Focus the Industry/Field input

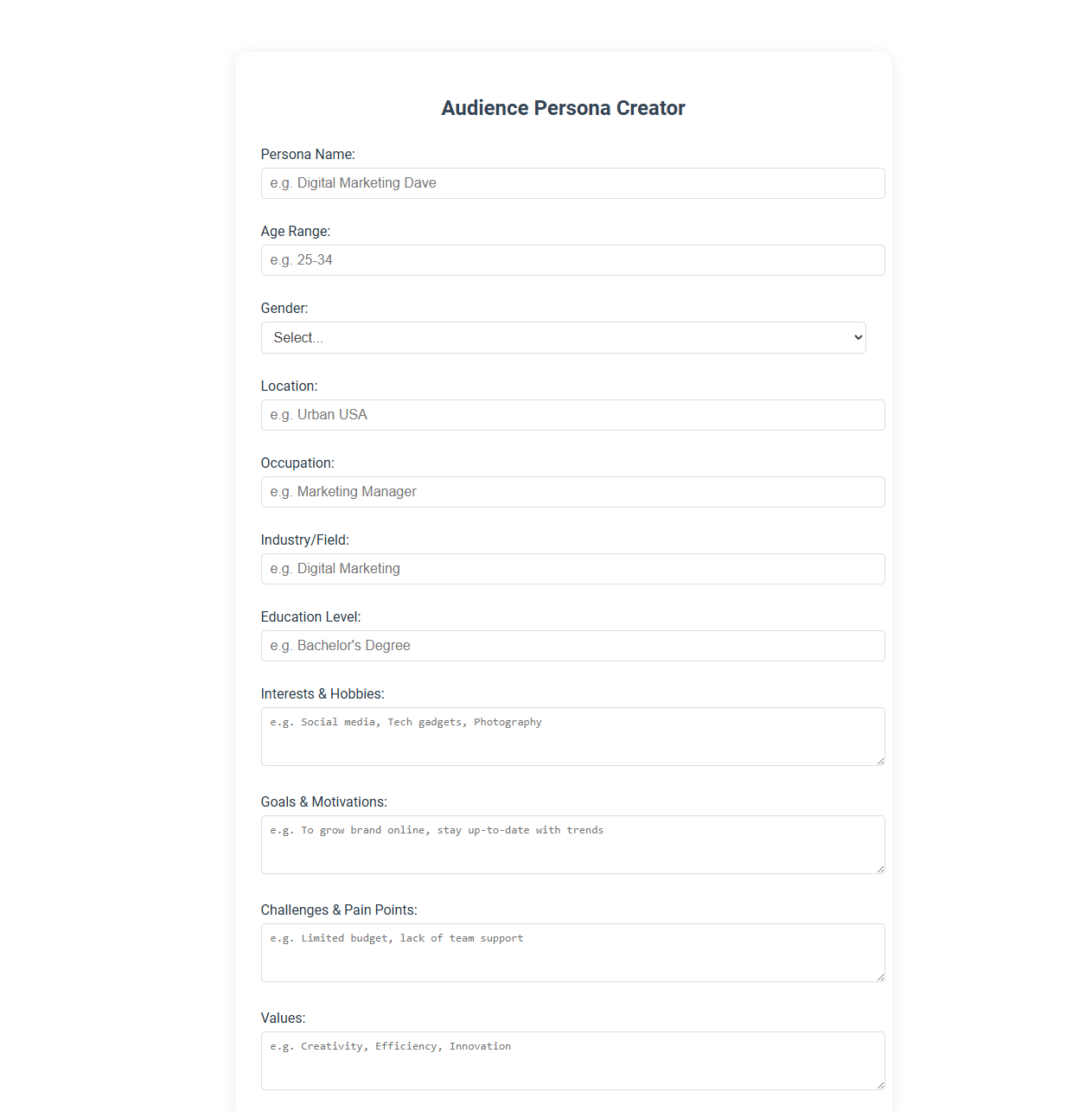tap(572, 569)
